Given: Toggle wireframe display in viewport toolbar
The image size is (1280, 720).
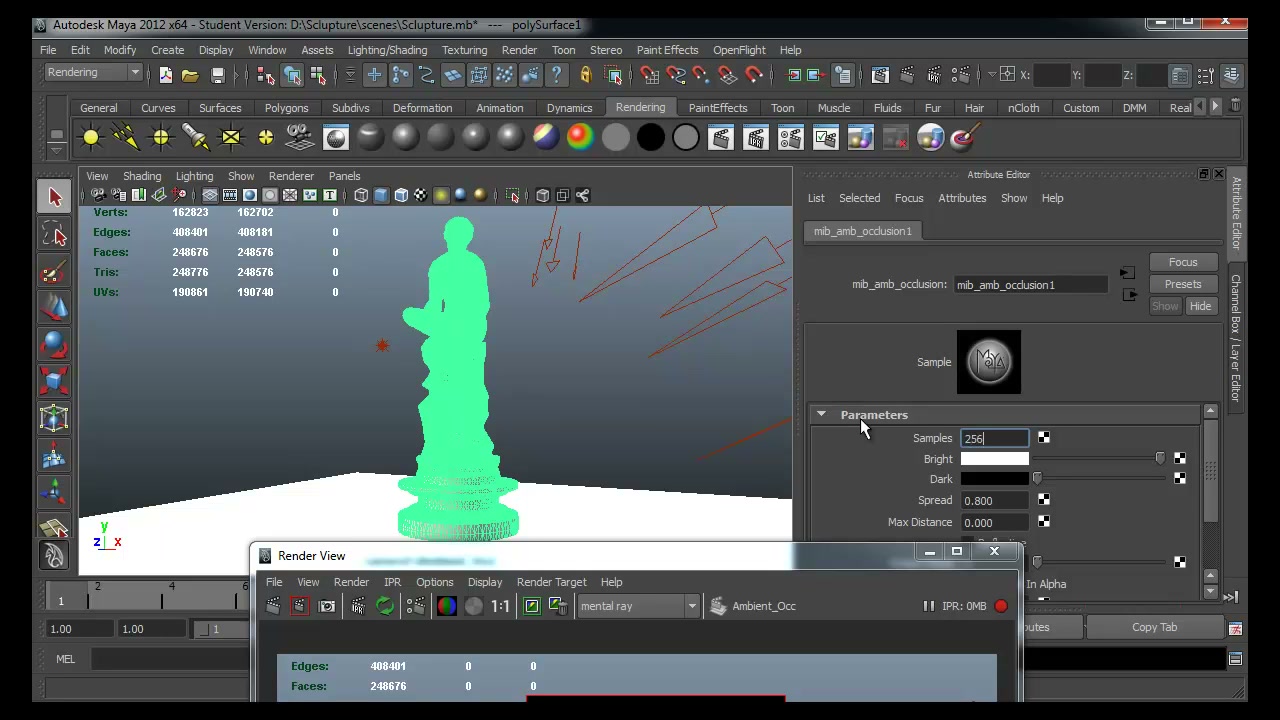Looking at the screenshot, I should pyautogui.click(x=361, y=195).
